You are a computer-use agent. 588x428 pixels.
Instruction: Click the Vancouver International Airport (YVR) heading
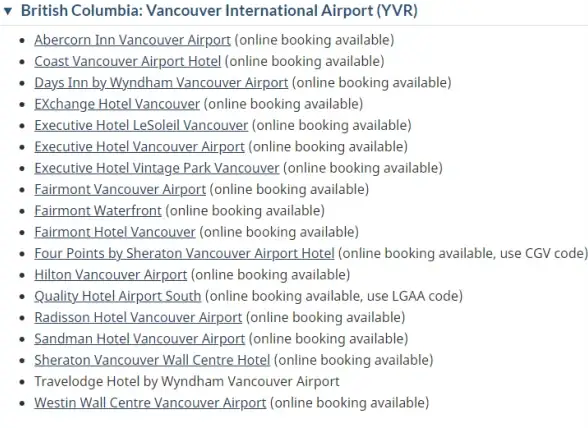click(219, 11)
